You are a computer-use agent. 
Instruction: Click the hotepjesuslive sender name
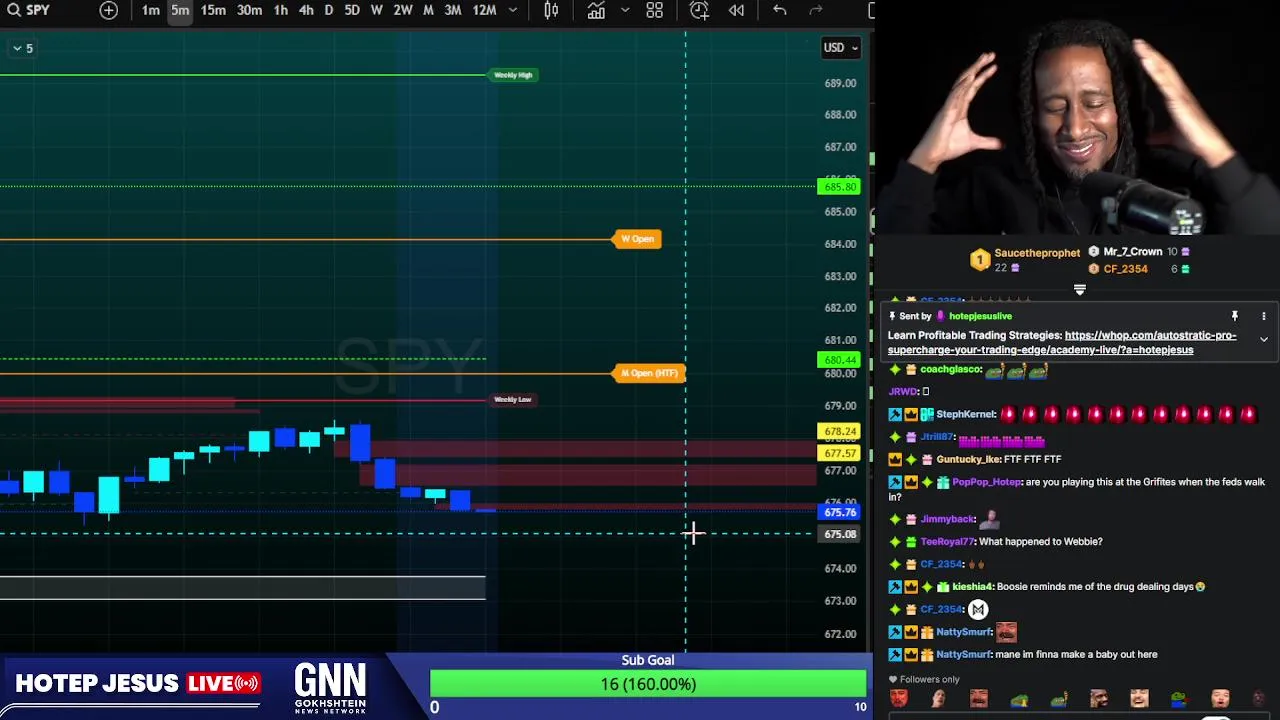click(x=980, y=316)
